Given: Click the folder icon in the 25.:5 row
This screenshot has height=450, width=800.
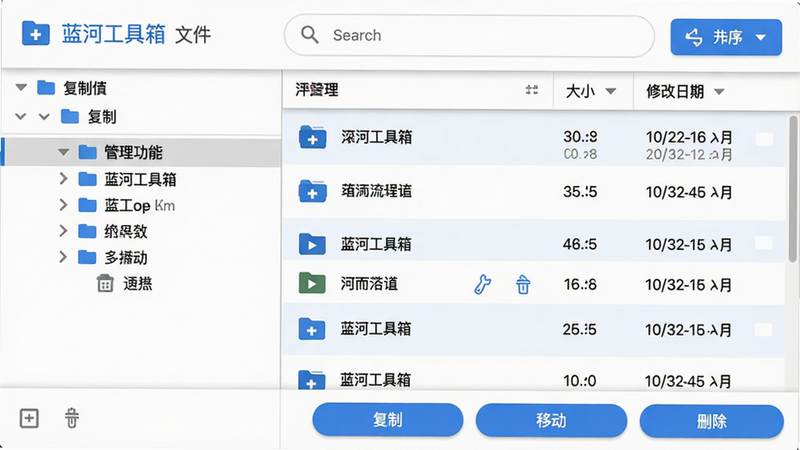Looking at the screenshot, I should click(312, 329).
